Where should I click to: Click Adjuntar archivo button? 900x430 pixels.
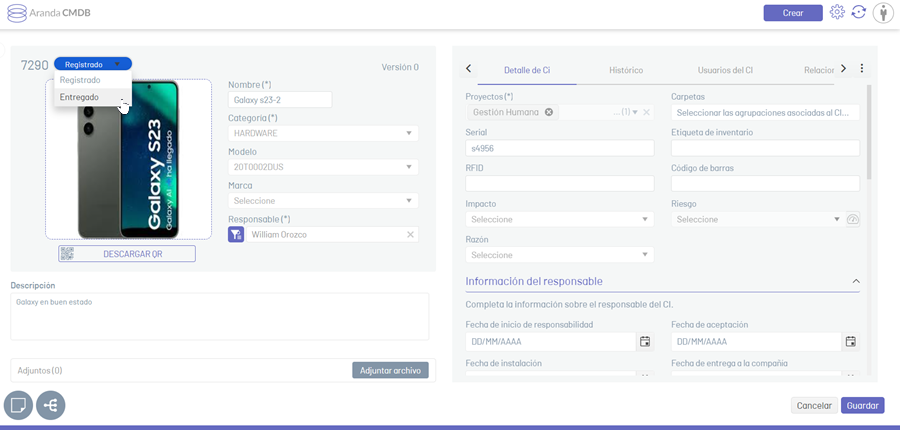point(390,370)
